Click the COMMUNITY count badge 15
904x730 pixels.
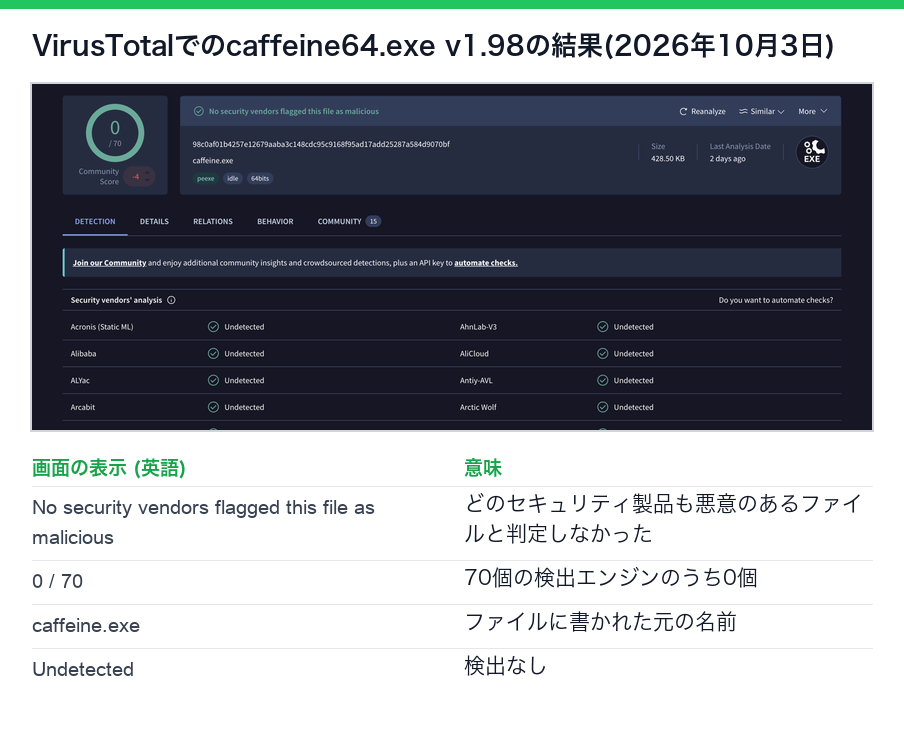click(x=373, y=221)
